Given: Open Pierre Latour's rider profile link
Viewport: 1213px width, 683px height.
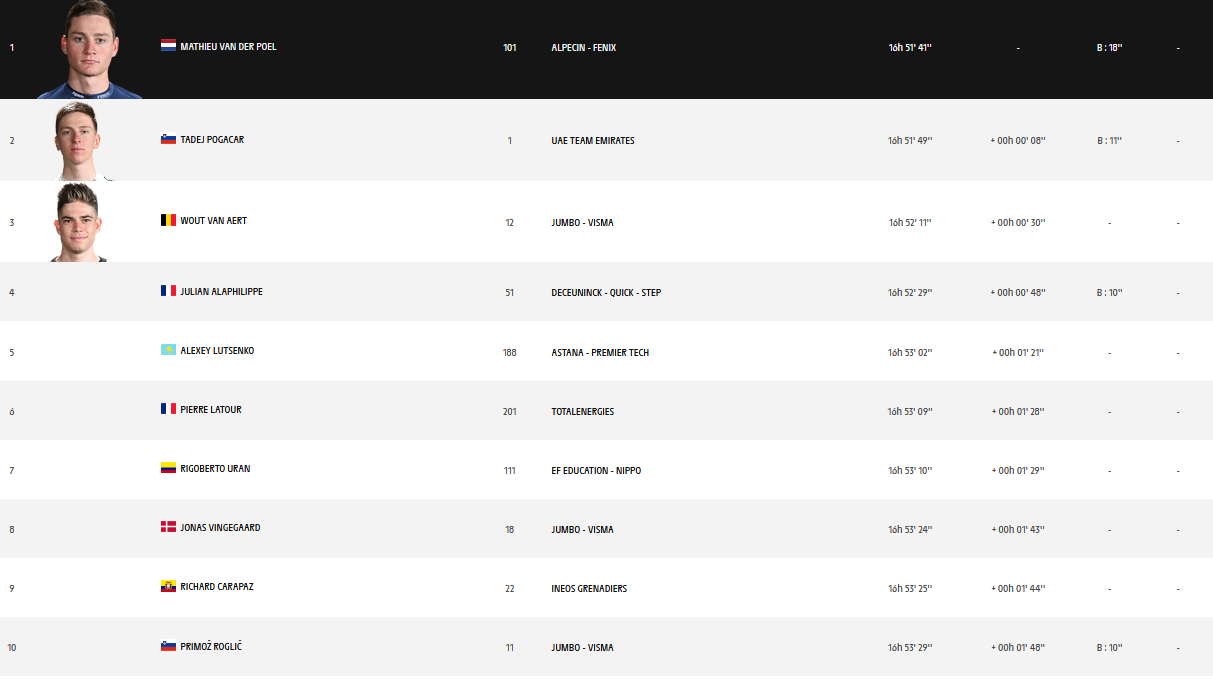Looking at the screenshot, I should pos(211,409).
